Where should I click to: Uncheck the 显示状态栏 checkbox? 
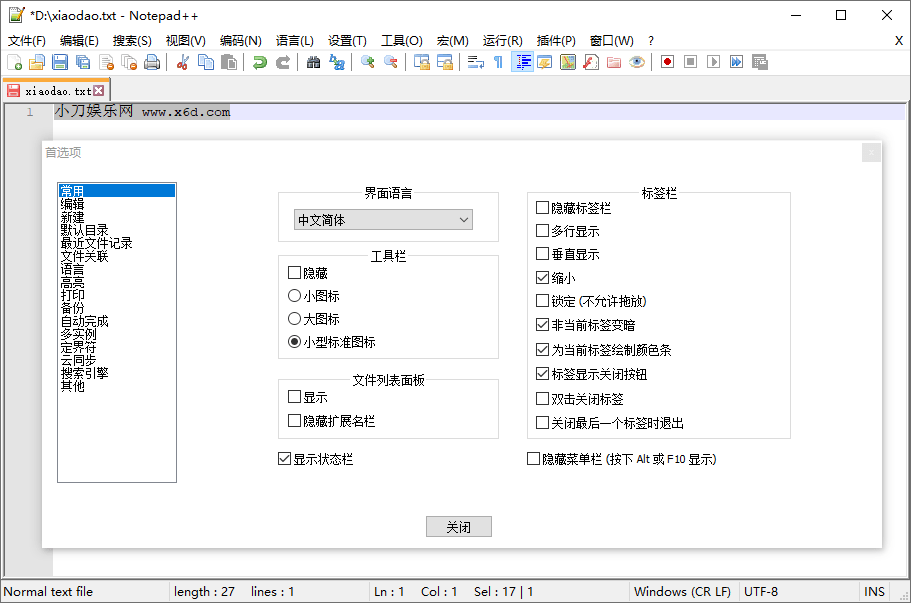tap(285, 459)
